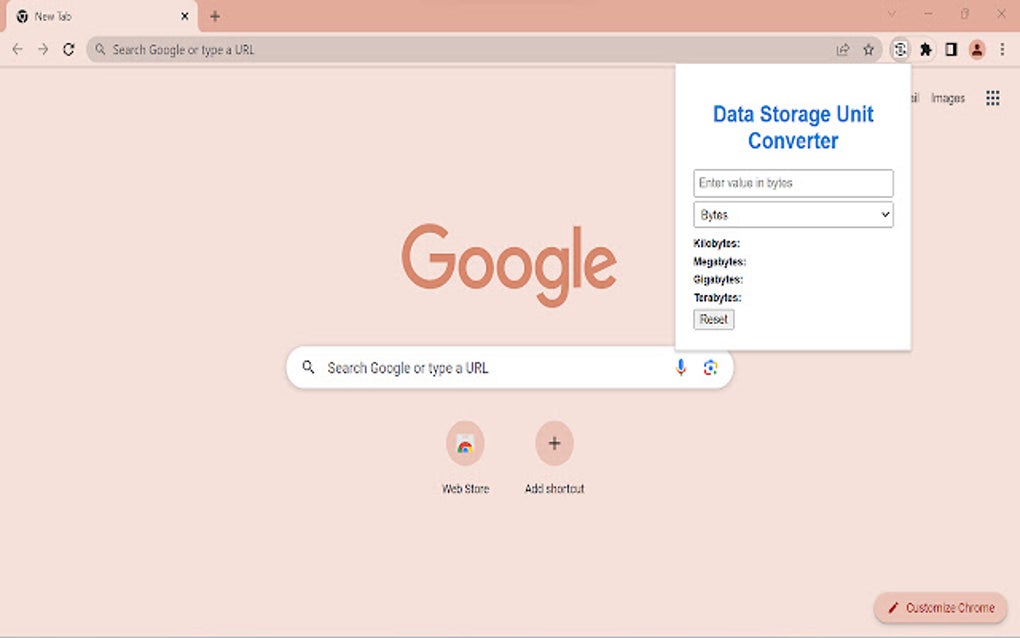Minimize the Chrome window
The height and width of the screenshot is (638, 1020).
click(x=928, y=14)
